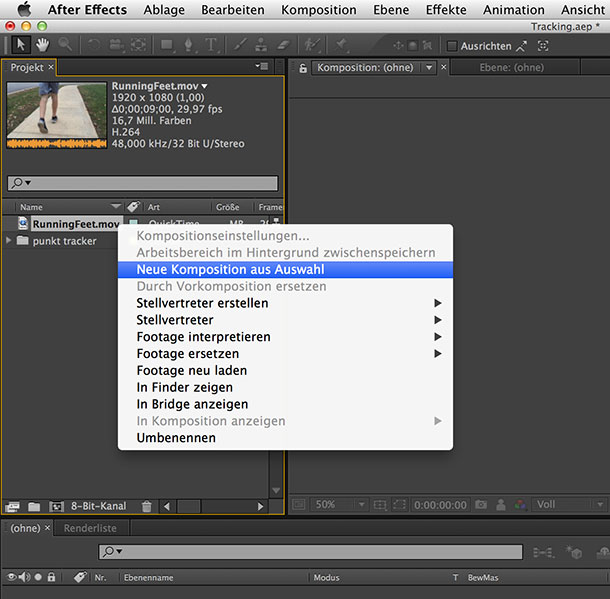Select the Projekt panel tab

27,67
